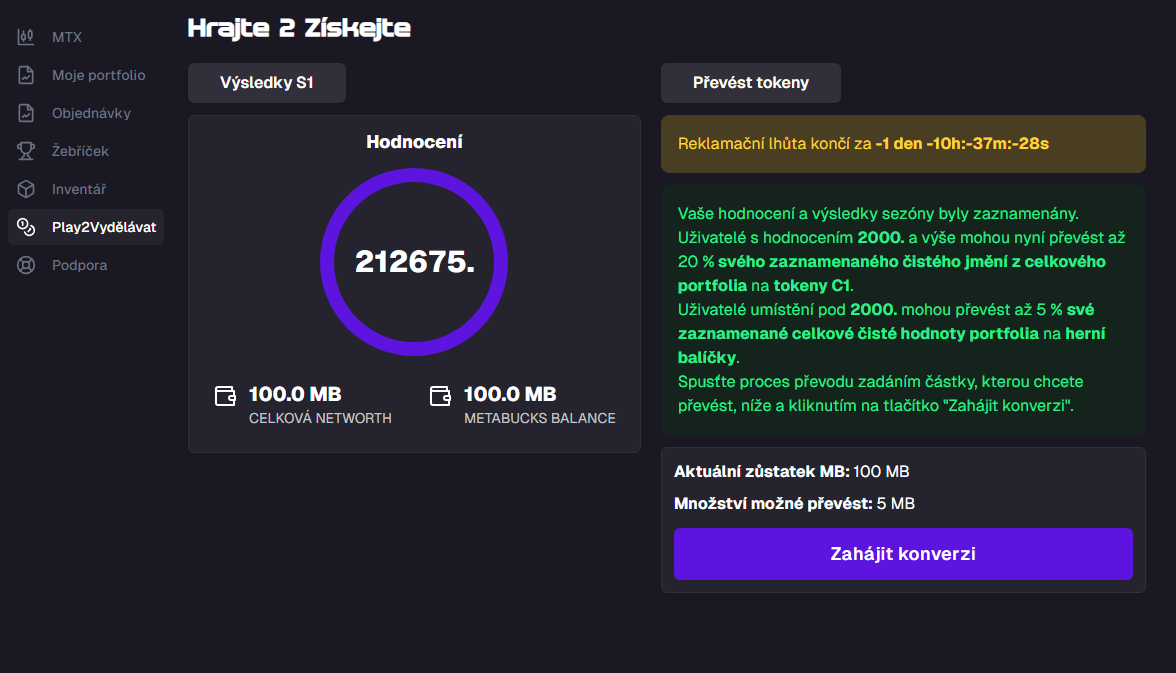Image resolution: width=1176 pixels, height=673 pixels.
Task: Click the 100.0 MB Metabucks Balance value
Action: click(510, 394)
